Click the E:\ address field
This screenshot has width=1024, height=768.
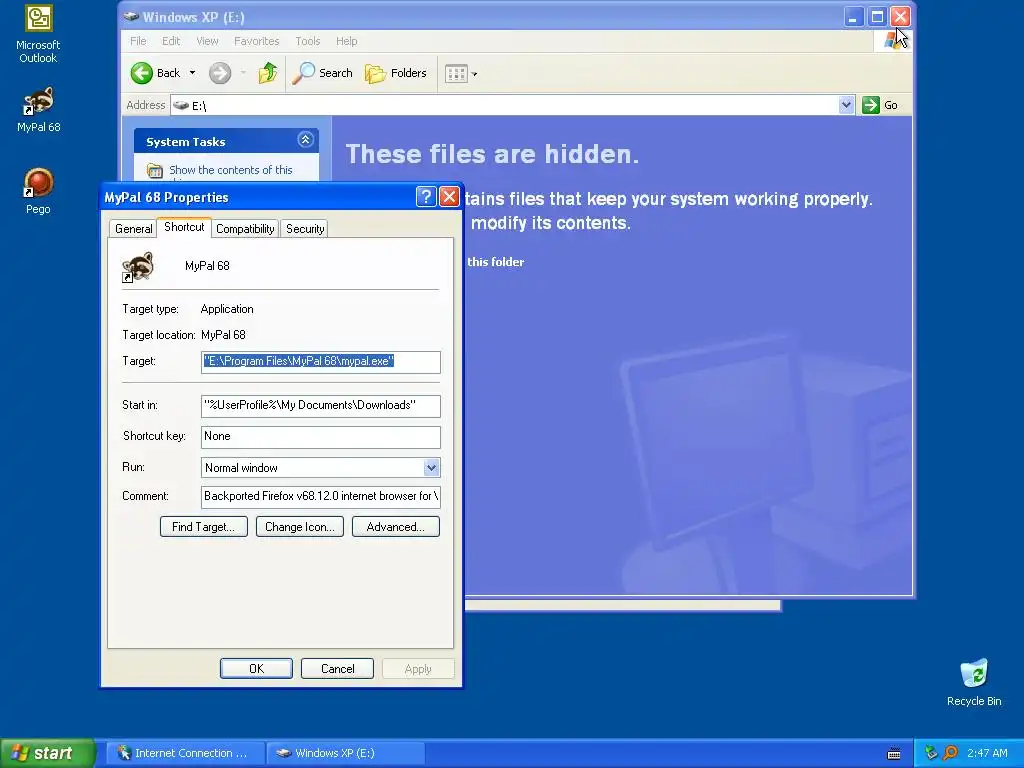(x=504, y=105)
